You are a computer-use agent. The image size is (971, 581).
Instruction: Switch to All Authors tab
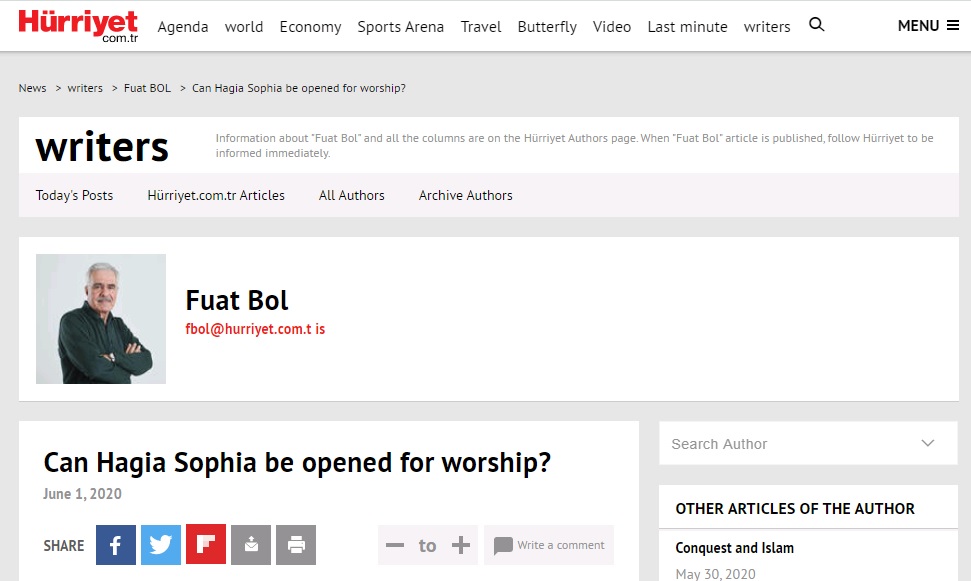tap(352, 195)
